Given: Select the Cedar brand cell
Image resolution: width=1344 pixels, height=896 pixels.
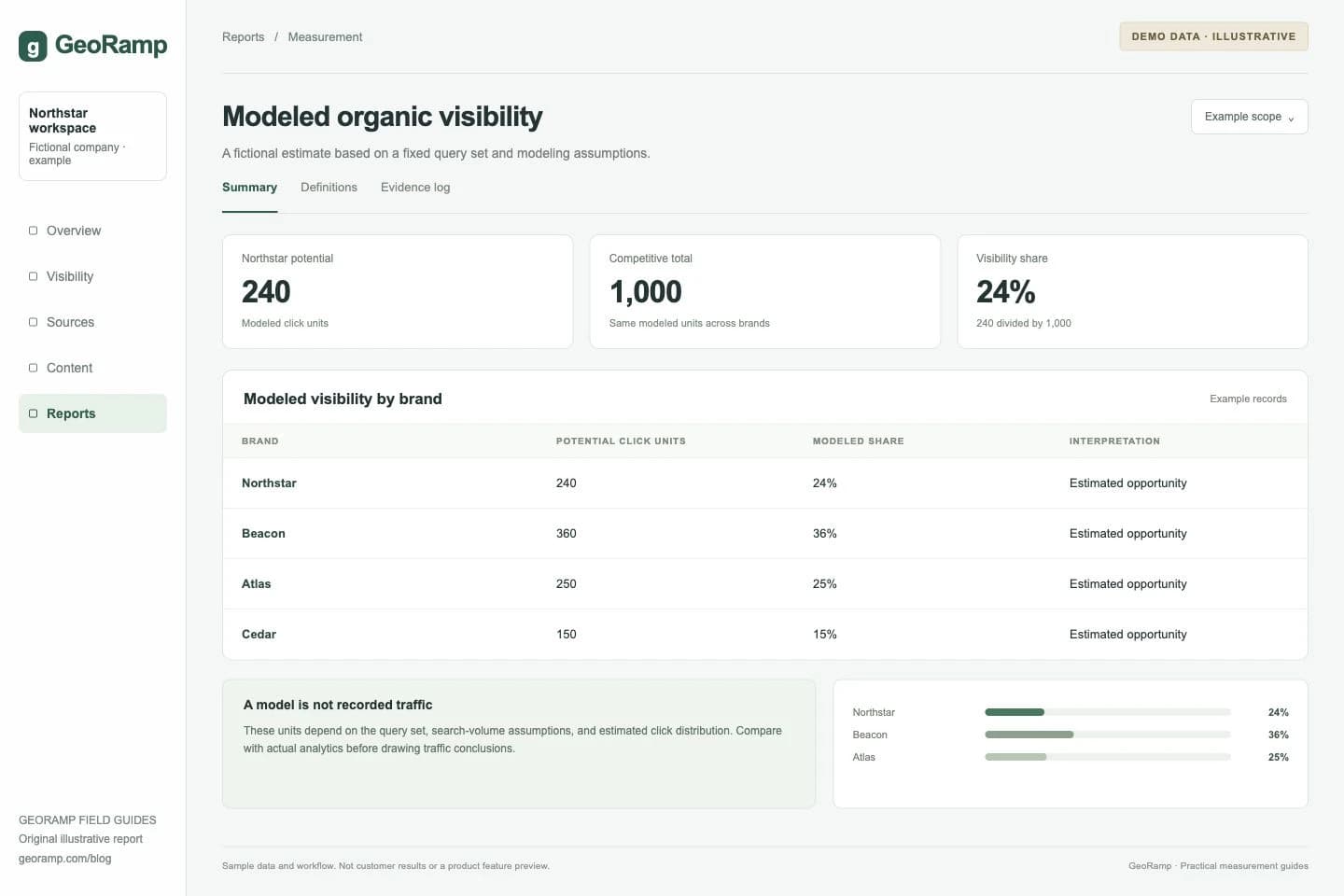Looking at the screenshot, I should [x=259, y=635].
